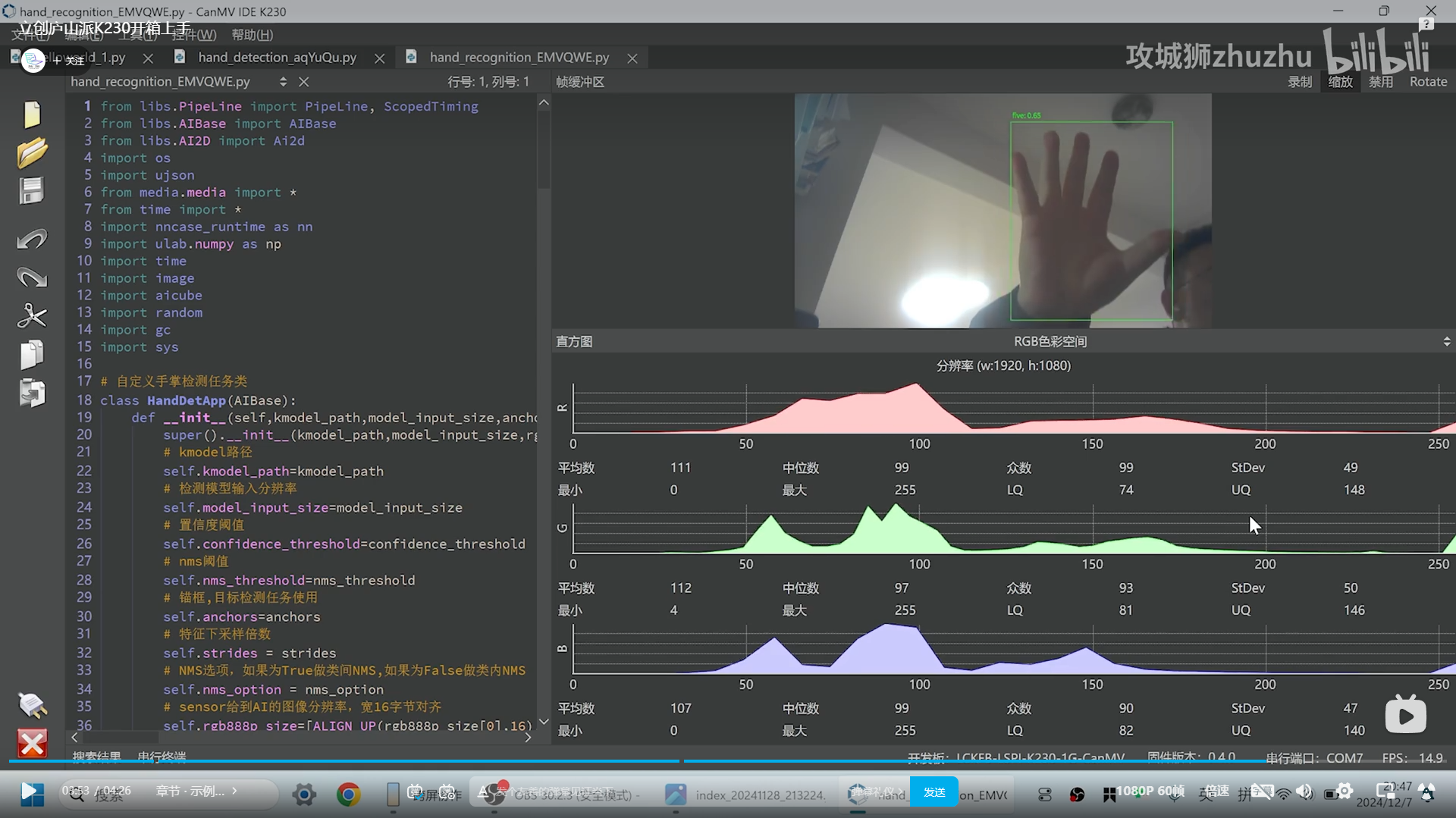This screenshot has width=1456, height=818.
Task: Close the first helloworld tab
Action: point(148,58)
